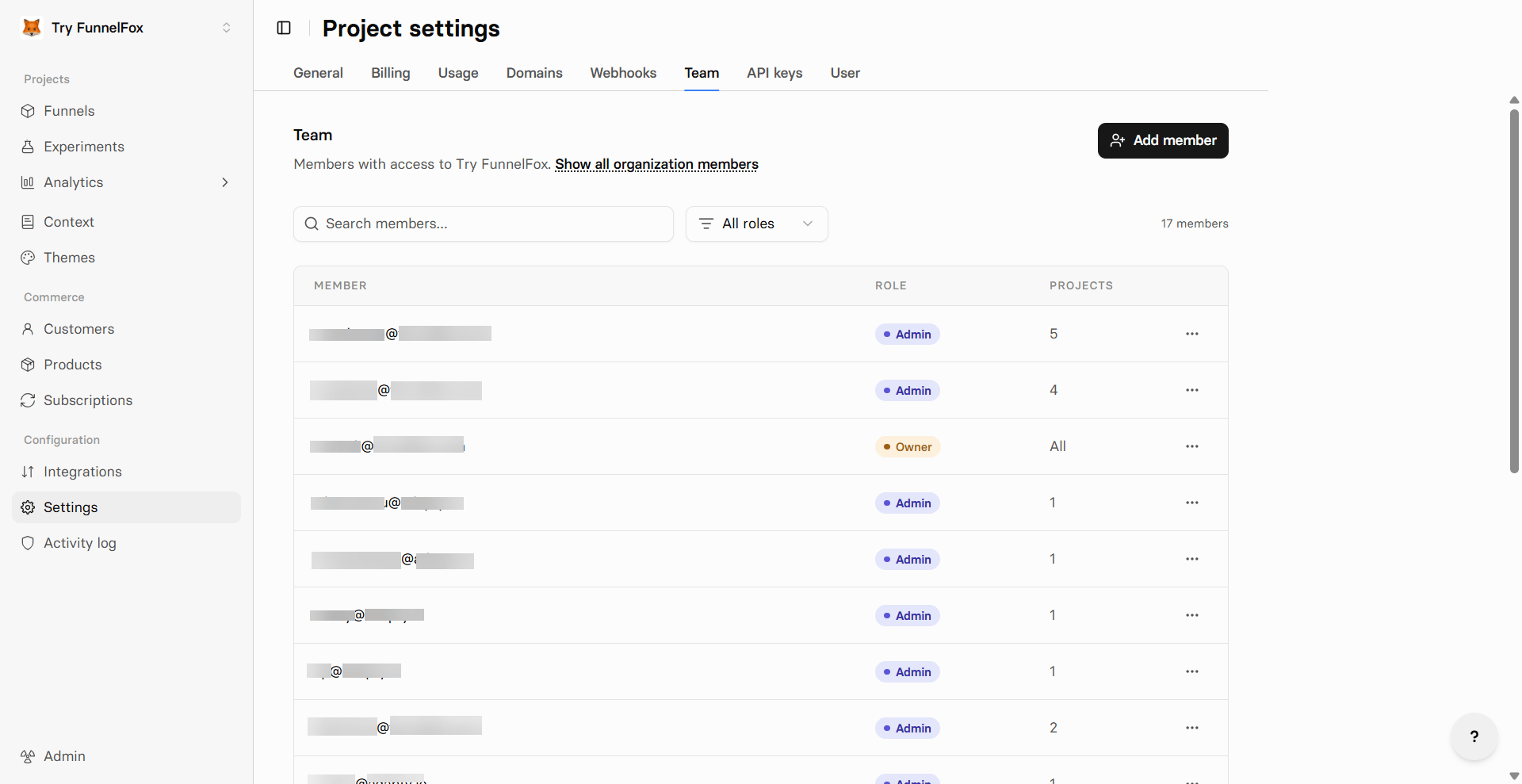The width and height of the screenshot is (1522, 784).
Task: Open the Try FunnelFox project switcher
Action: click(127, 28)
